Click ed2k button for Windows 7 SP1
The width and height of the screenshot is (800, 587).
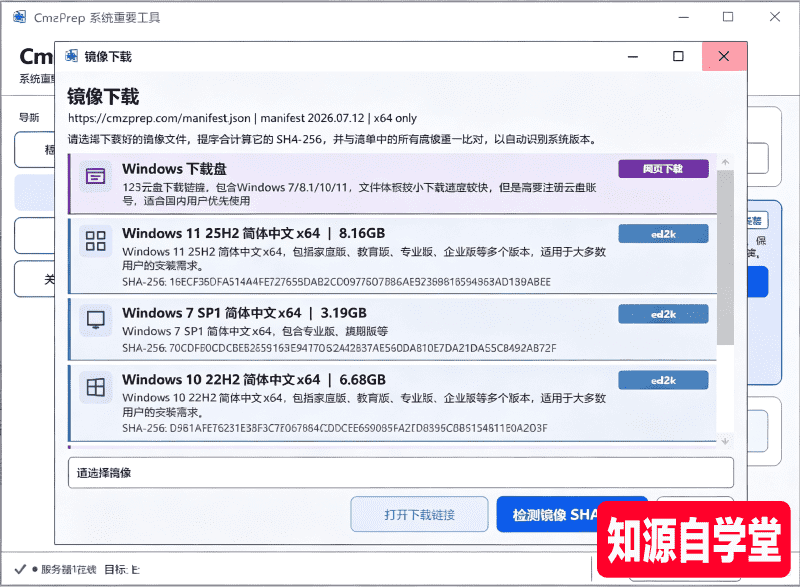tap(663, 314)
